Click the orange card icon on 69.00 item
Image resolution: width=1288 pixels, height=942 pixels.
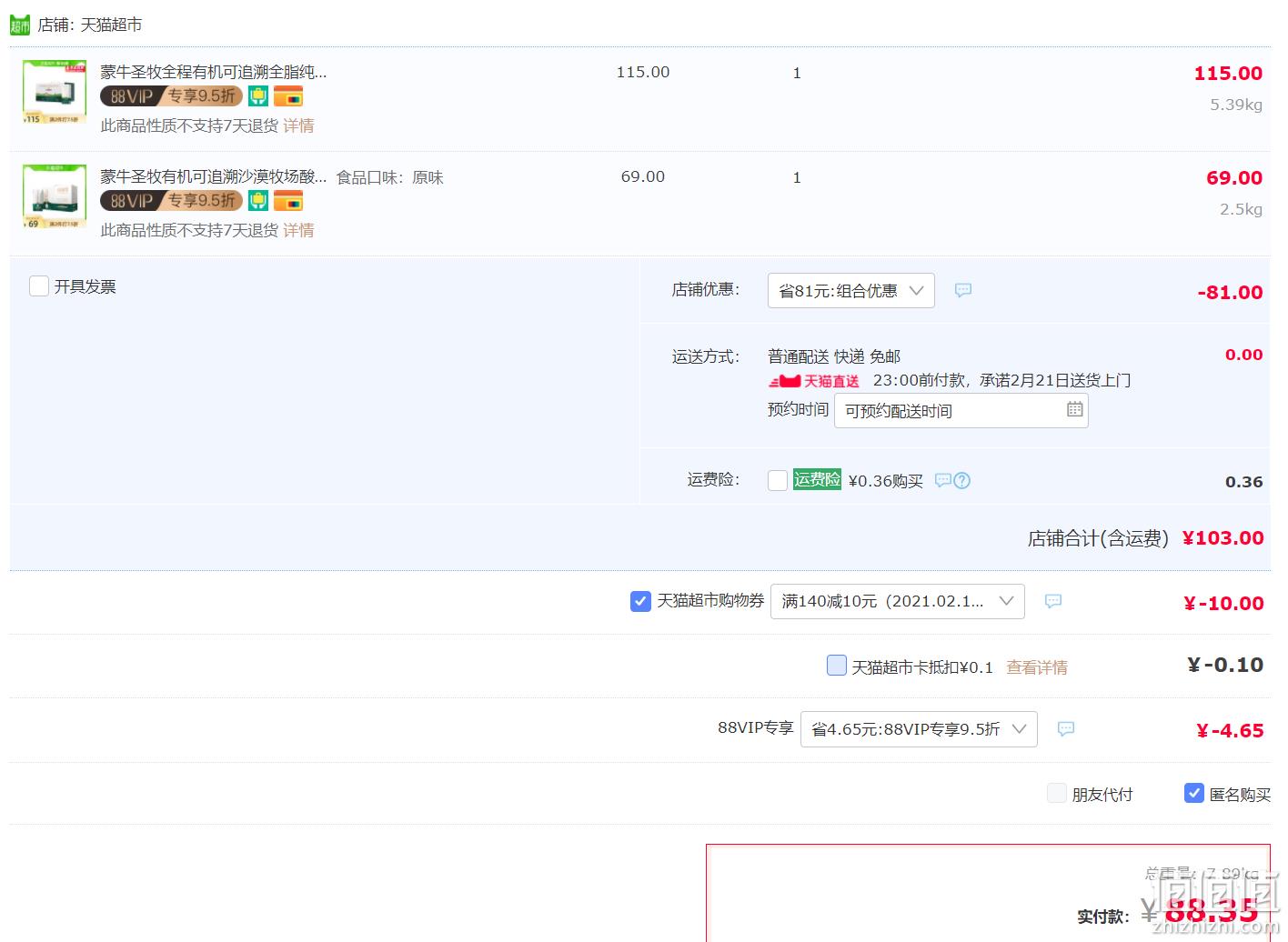click(288, 201)
